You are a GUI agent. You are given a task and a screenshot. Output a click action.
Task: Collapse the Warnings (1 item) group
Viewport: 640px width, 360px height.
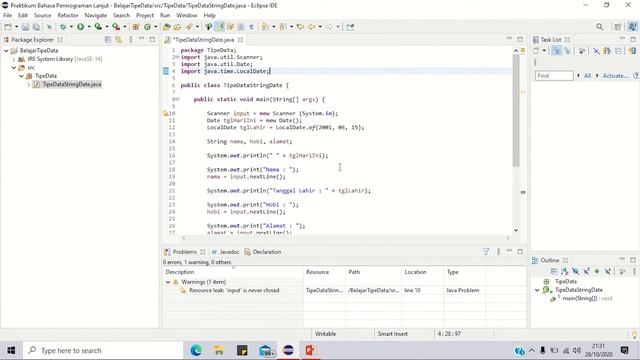168,282
